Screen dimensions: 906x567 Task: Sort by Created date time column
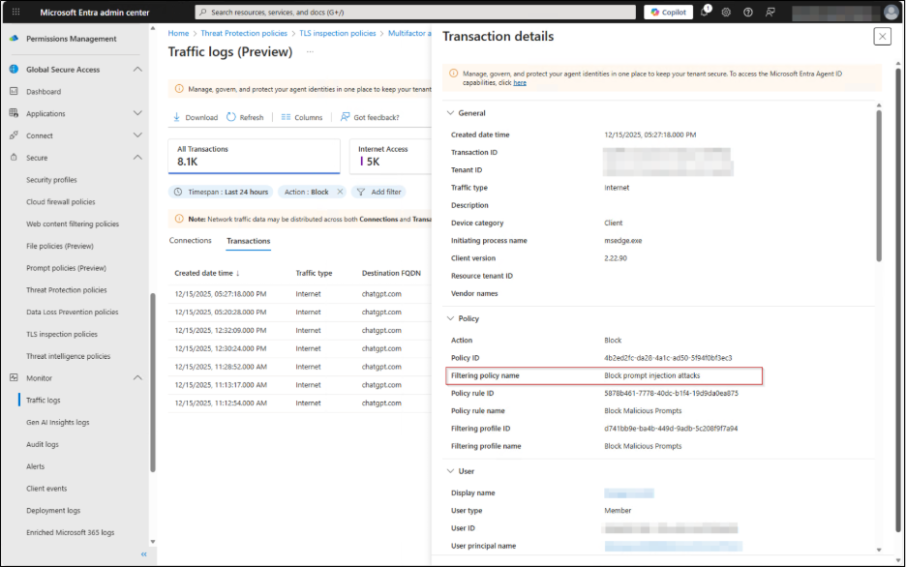207,273
